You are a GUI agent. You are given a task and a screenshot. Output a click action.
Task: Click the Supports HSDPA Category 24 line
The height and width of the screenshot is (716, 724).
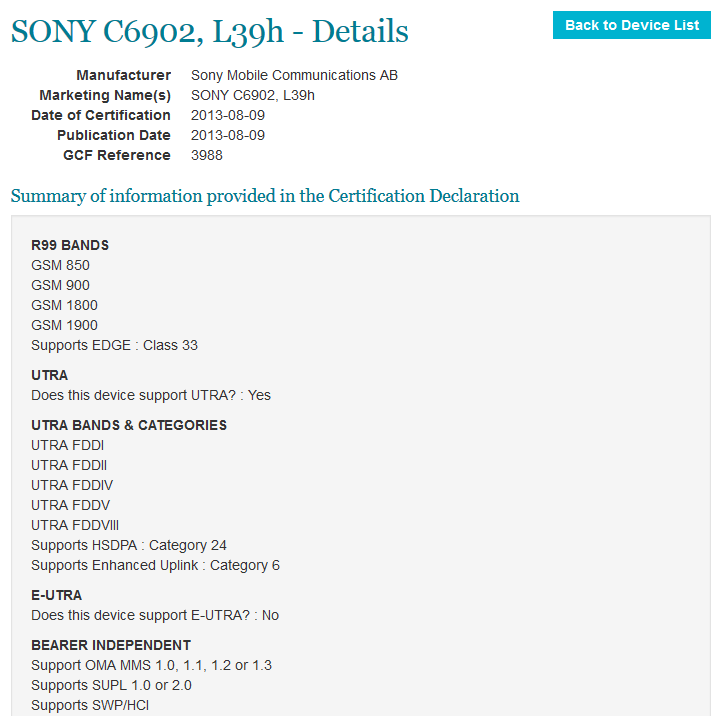click(x=129, y=545)
